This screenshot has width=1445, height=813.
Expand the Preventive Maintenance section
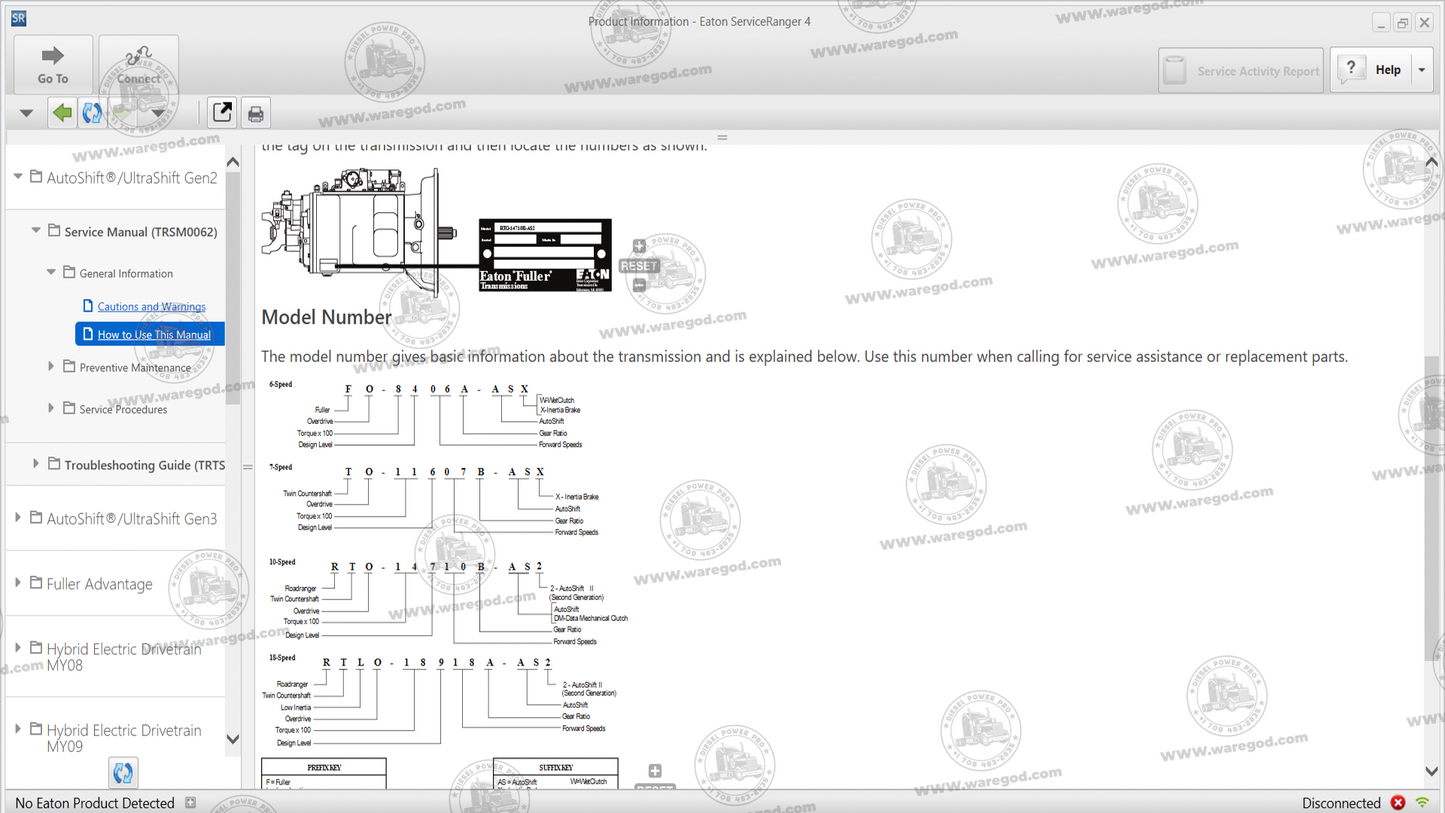(52, 368)
